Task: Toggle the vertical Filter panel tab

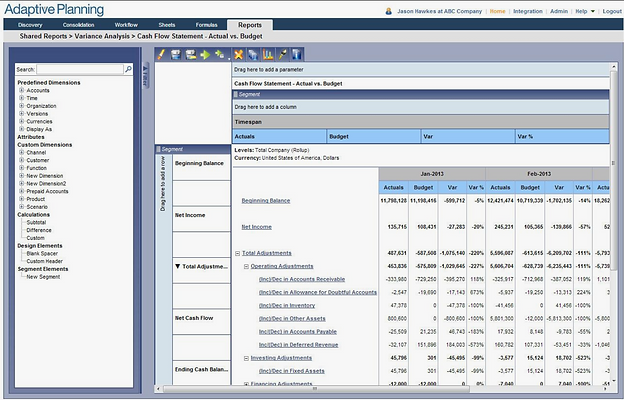Action: click(x=145, y=75)
